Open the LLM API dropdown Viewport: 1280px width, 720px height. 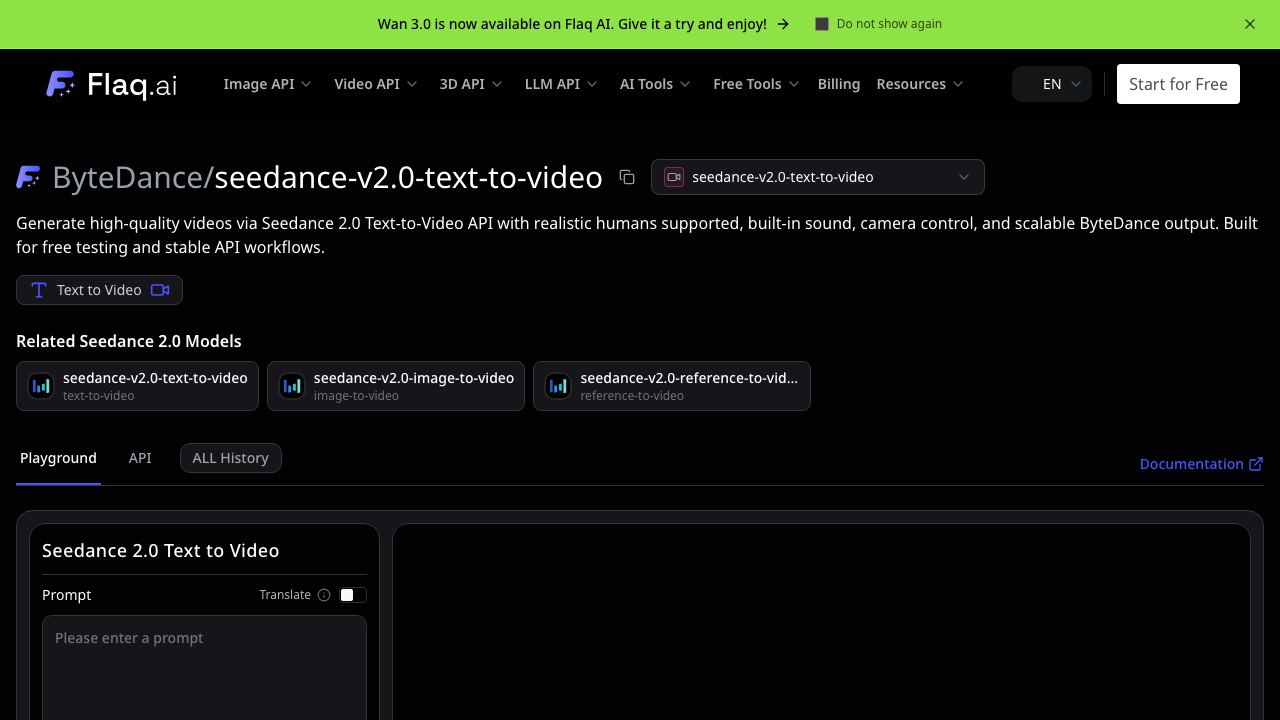coord(561,84)
